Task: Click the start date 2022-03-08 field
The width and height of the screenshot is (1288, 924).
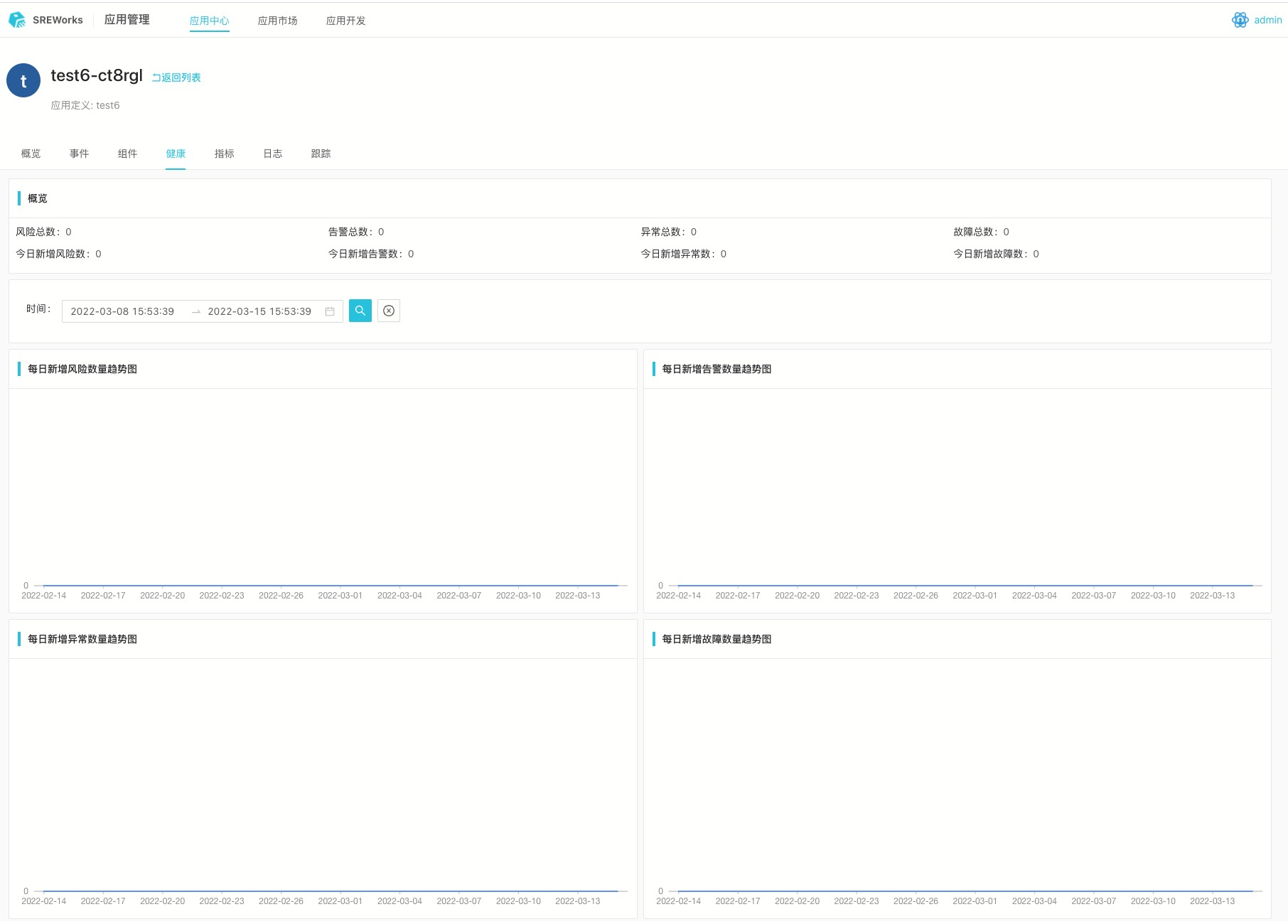Action: (x=122, y=311)
